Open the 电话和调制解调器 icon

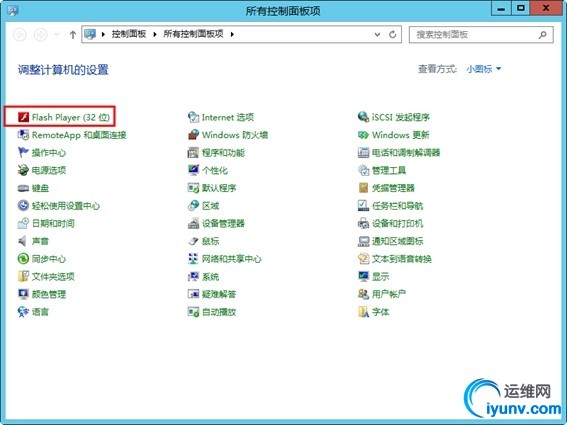[363, 152]
